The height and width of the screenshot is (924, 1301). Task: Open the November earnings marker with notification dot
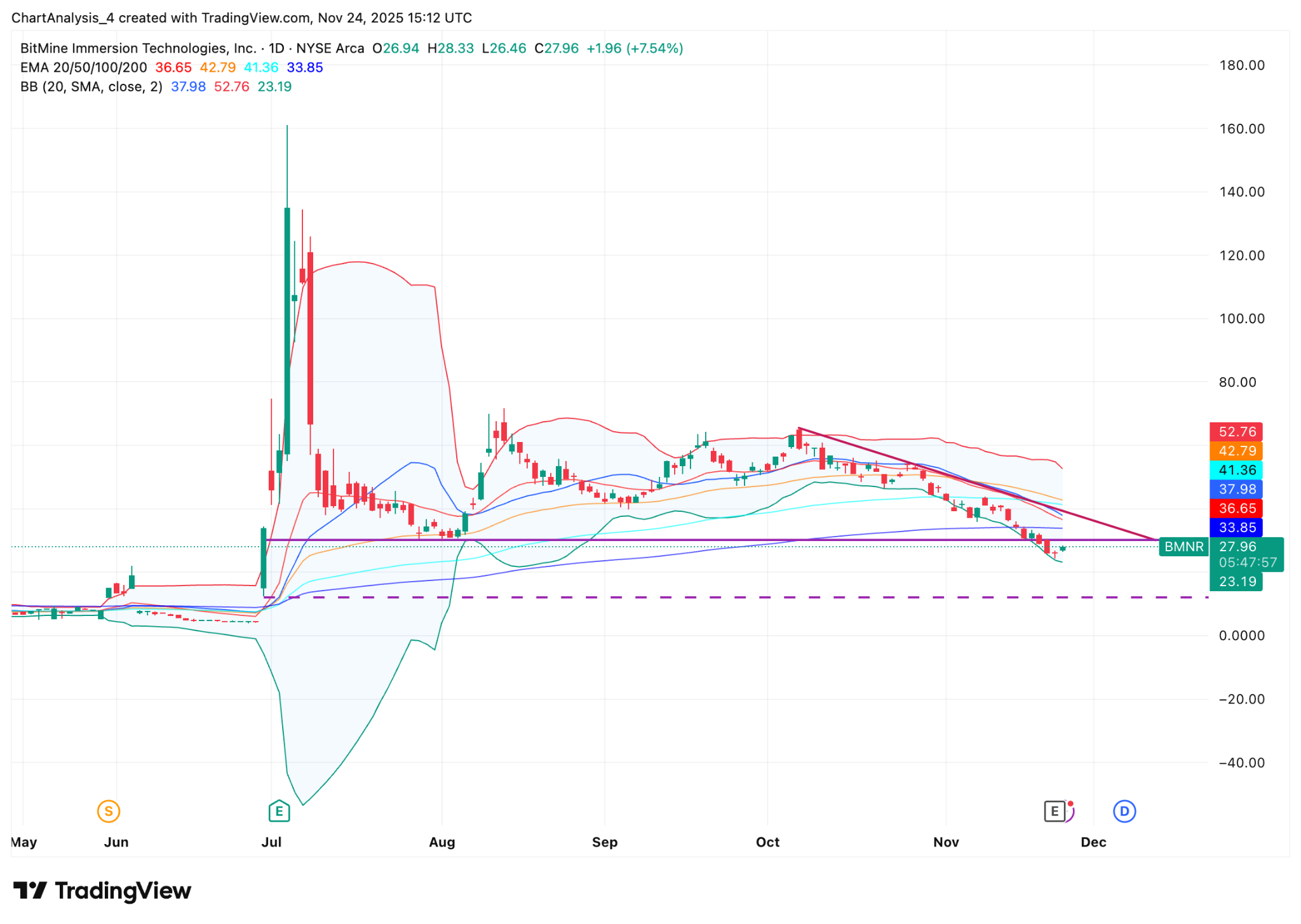click(x=1054, y=811)
